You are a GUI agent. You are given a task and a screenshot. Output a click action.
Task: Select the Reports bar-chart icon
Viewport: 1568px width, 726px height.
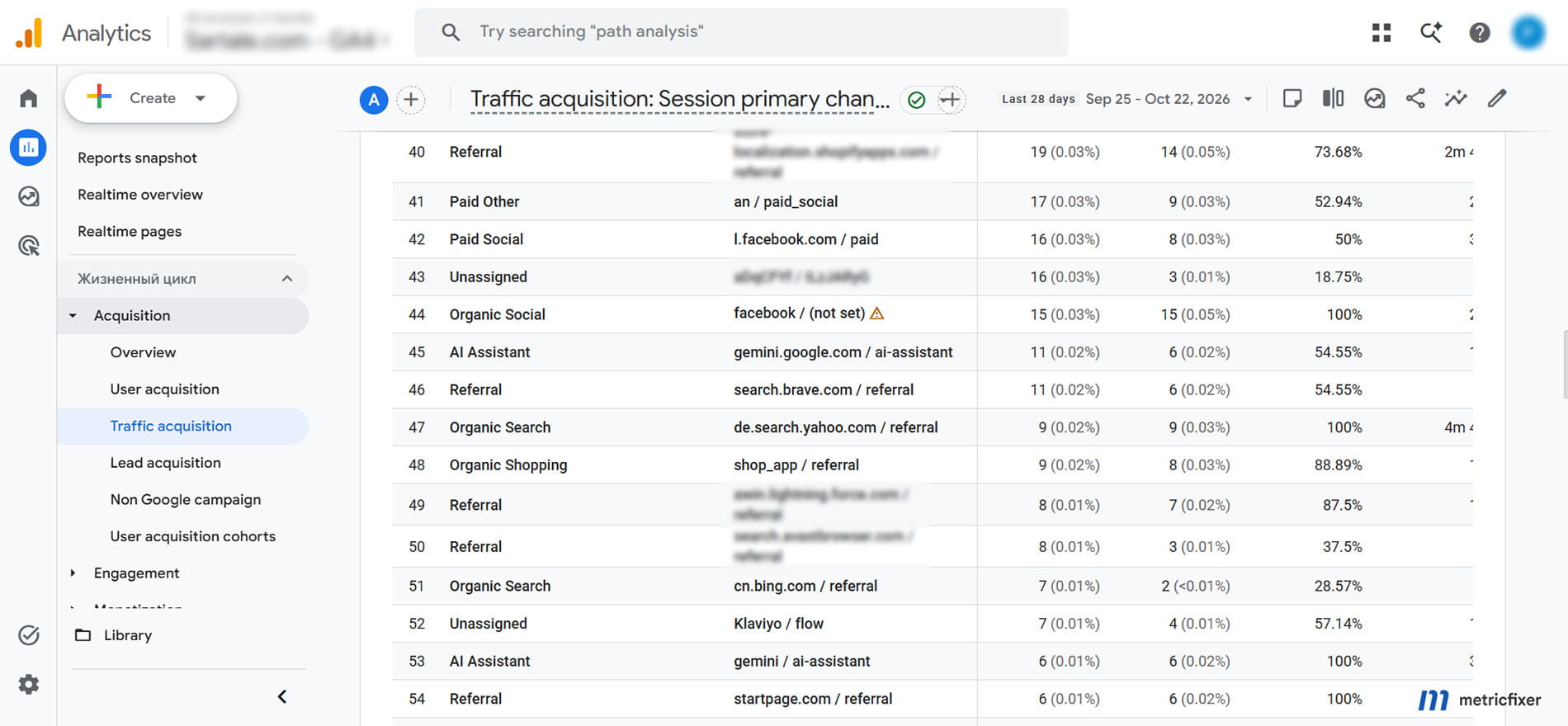pos(29,148)
